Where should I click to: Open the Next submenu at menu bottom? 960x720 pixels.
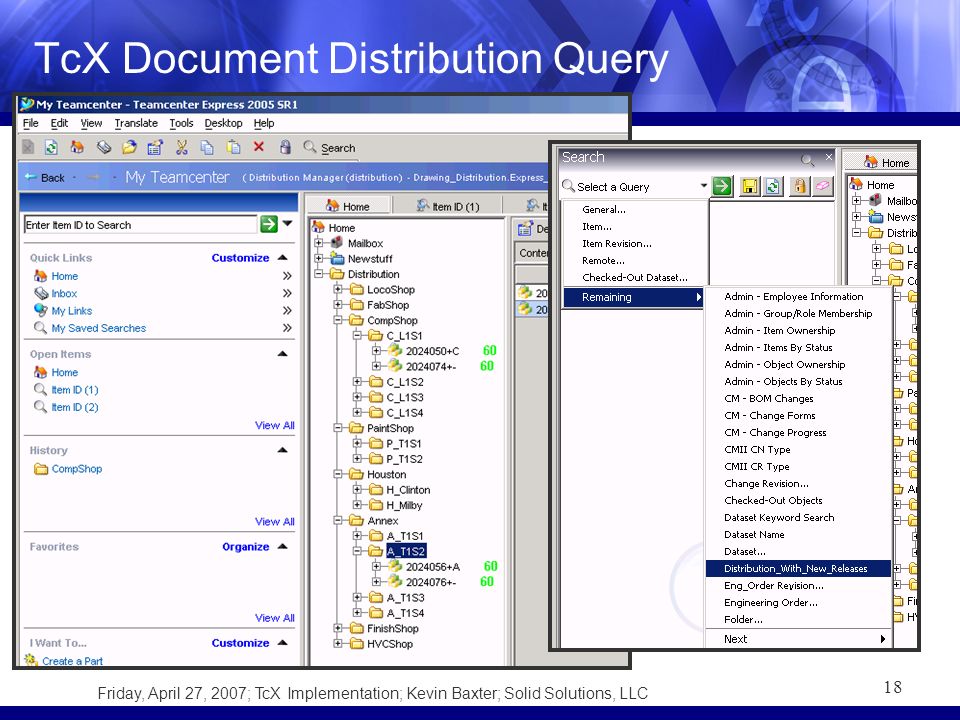(798, 639)
